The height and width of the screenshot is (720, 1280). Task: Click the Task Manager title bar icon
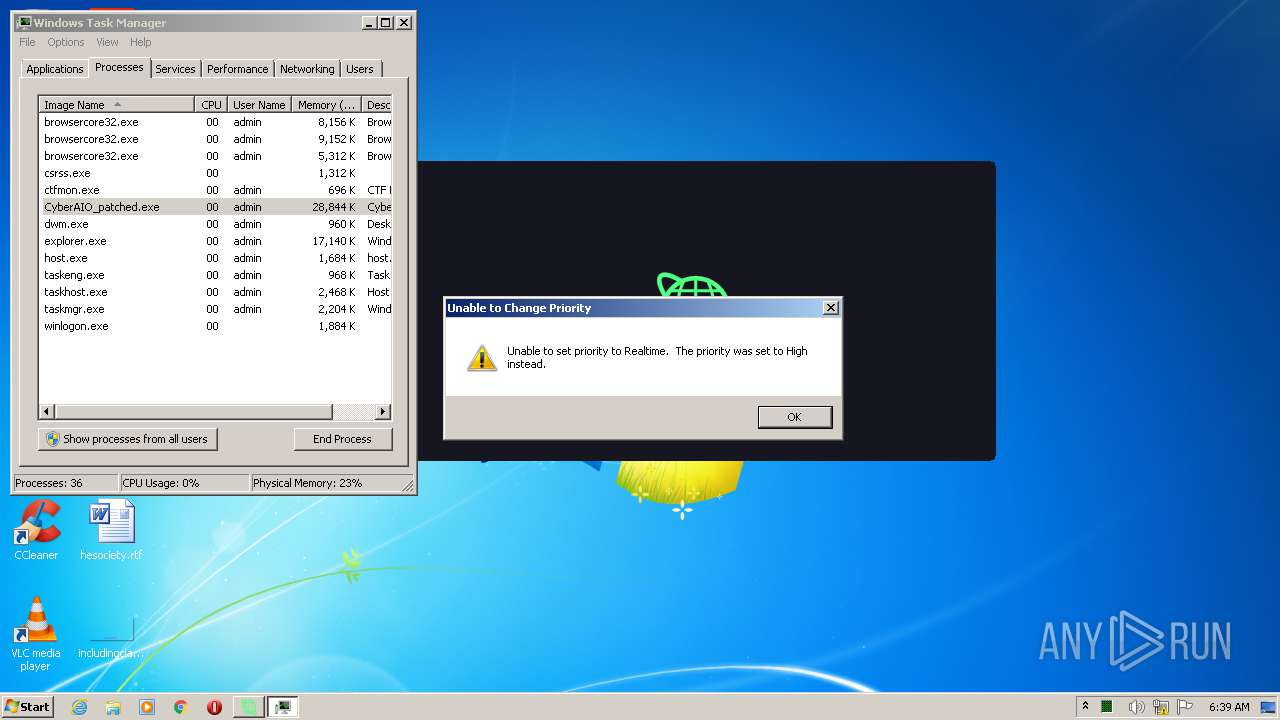[25, 22]
